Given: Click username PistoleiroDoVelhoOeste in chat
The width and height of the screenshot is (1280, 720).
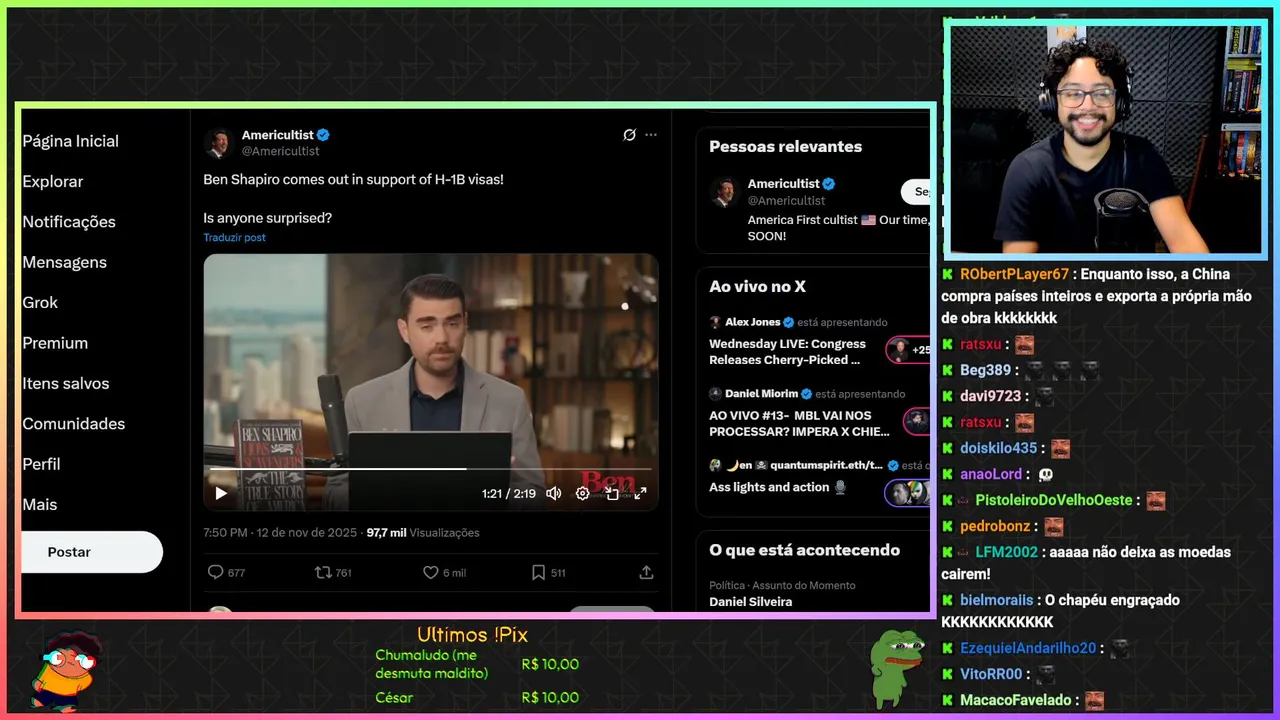Looking at the screenshot, I should coord(1053,500).
